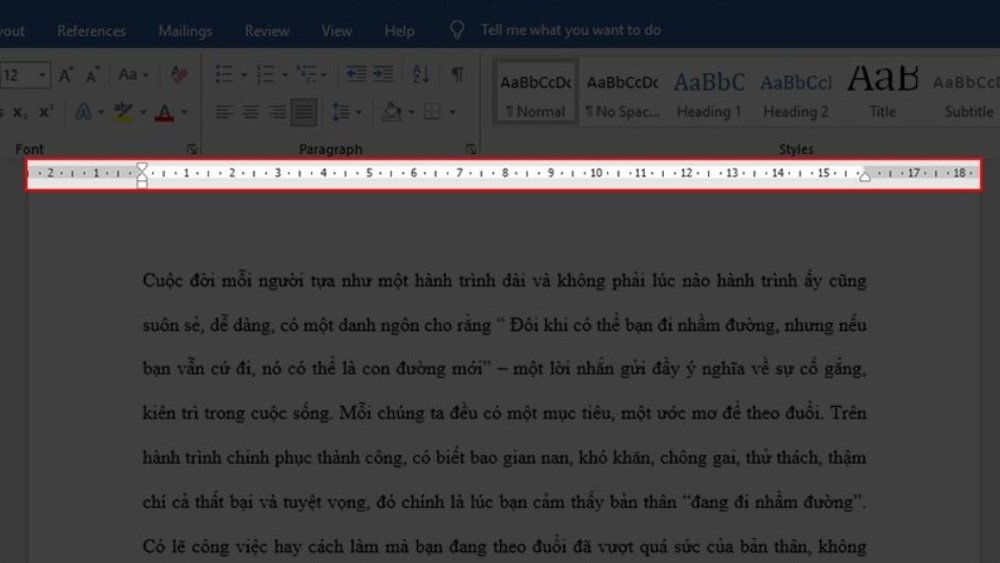The image size is (1000, 563).
Task: Apply the text highlight color
Action: pyautogui.click(x=122, y=112)
